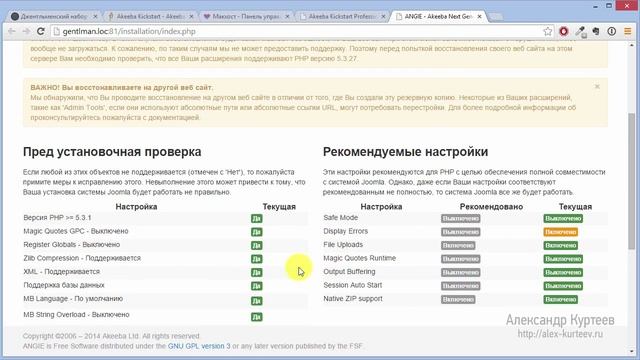Click the current badge for Magic Quotes Runtime

[563, 259]
